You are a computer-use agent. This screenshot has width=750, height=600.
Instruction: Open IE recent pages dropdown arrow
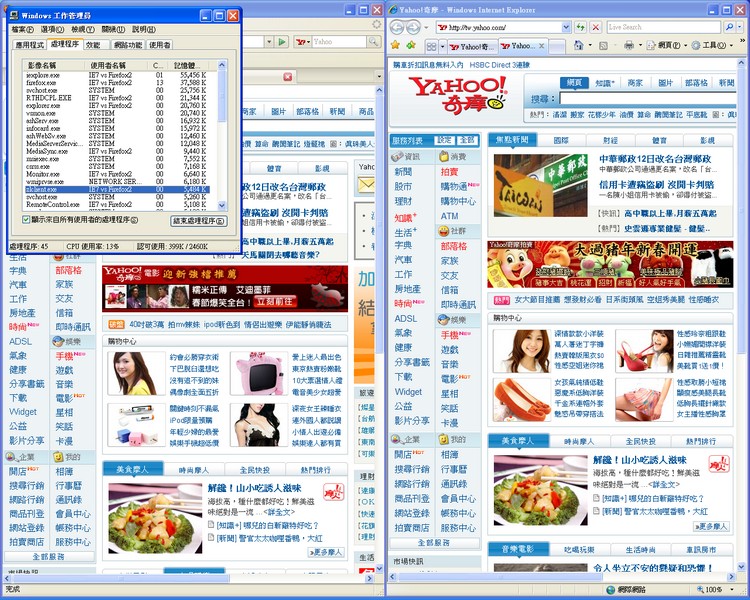pos(424,28)
